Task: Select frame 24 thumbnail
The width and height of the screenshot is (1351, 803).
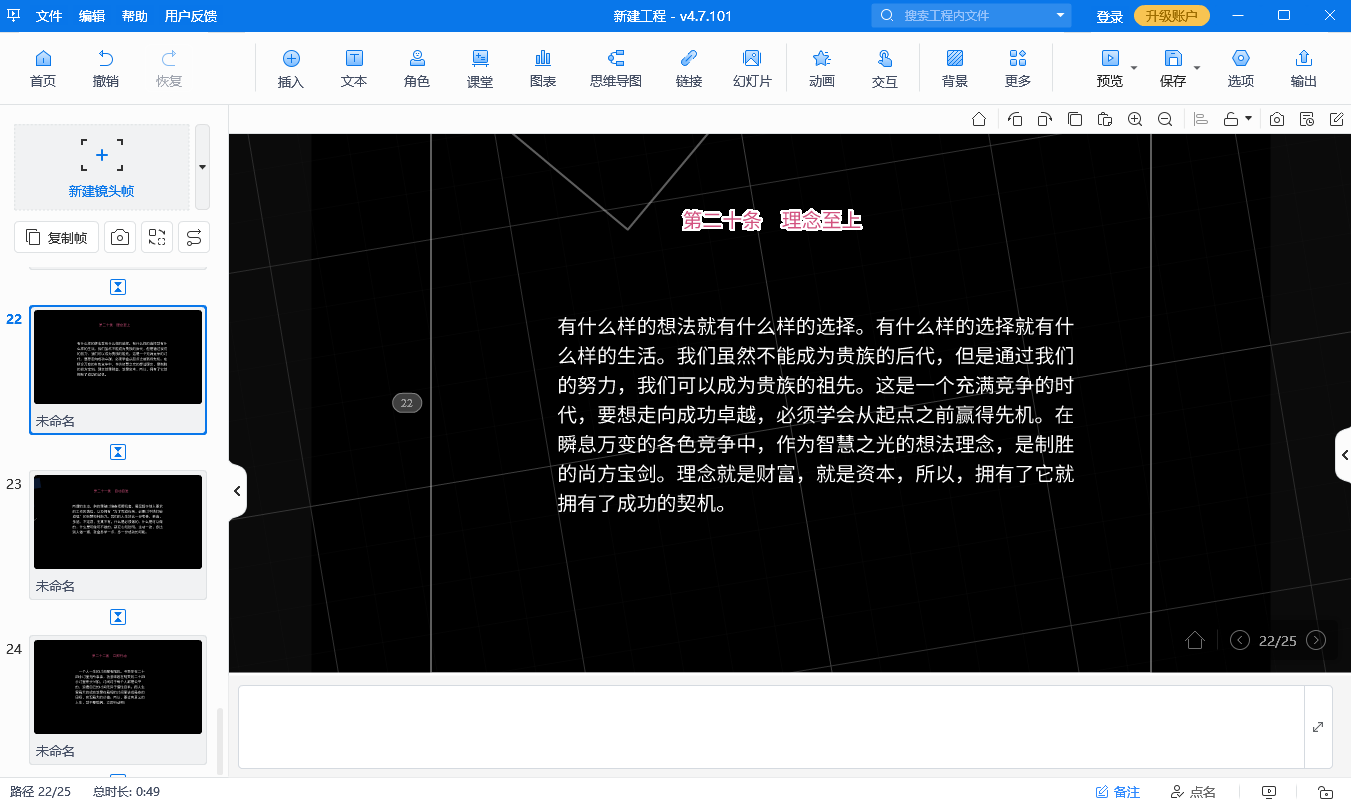Action: (118, 687)
